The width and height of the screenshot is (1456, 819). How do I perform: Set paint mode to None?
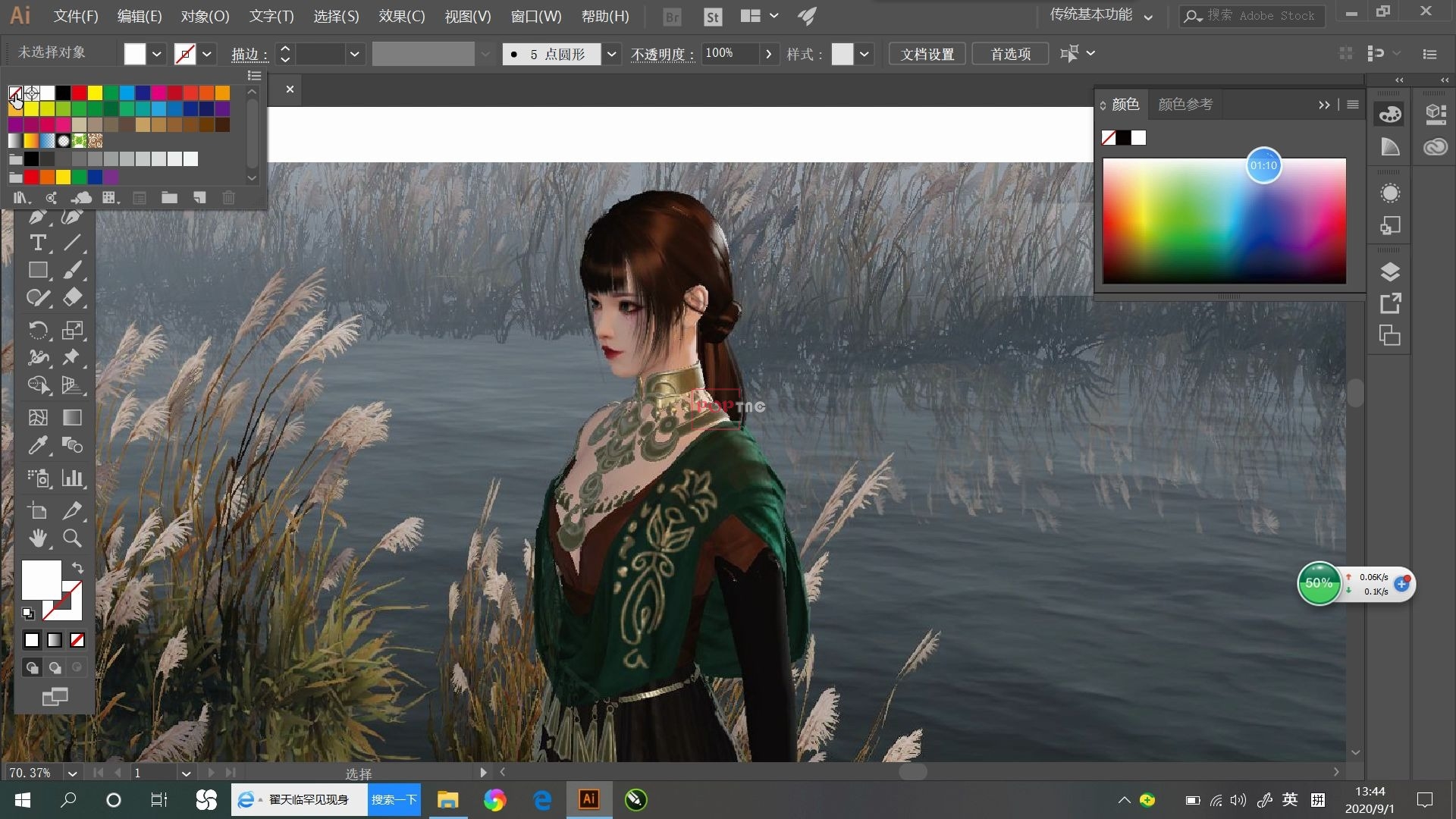[77, 640]
